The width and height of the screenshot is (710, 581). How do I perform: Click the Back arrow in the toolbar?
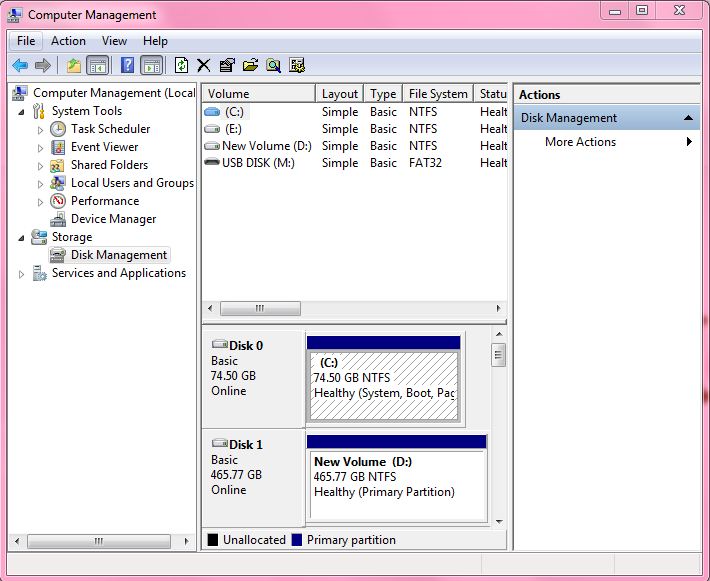[20, 65]
